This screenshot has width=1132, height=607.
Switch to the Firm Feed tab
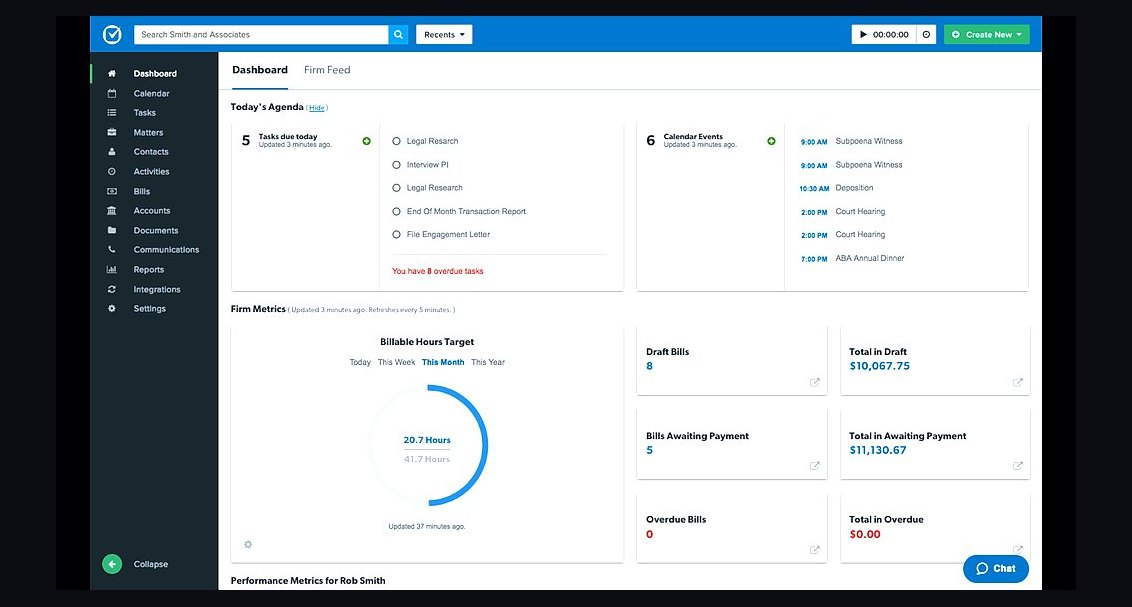tap(327, 70)
